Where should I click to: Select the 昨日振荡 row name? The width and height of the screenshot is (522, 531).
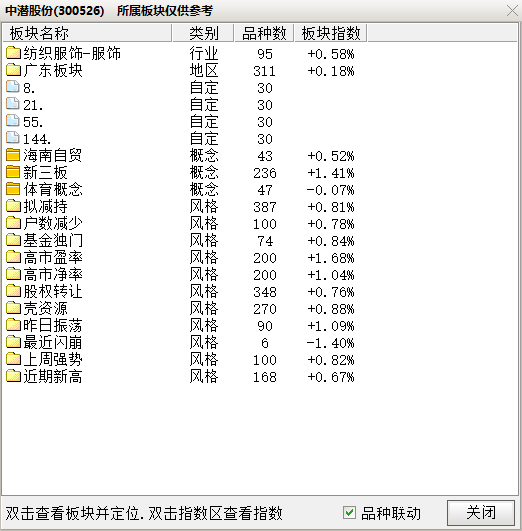[x=53, y=325]
